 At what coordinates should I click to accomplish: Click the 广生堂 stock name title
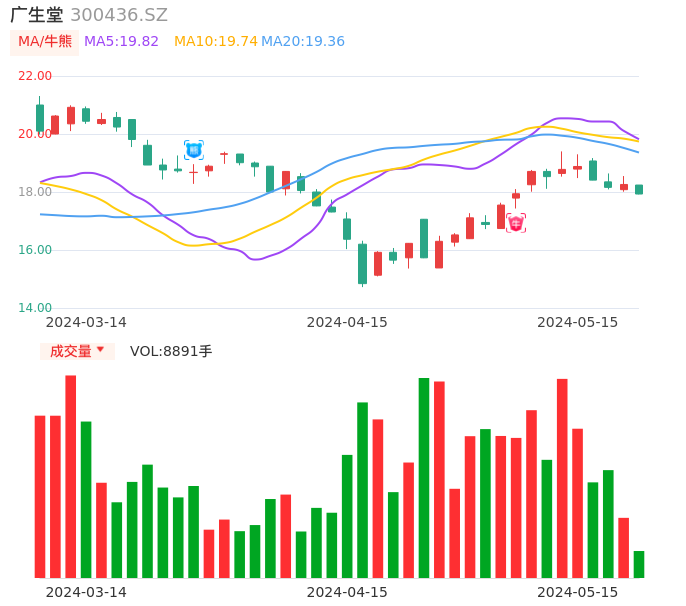[x=37, y=15]
